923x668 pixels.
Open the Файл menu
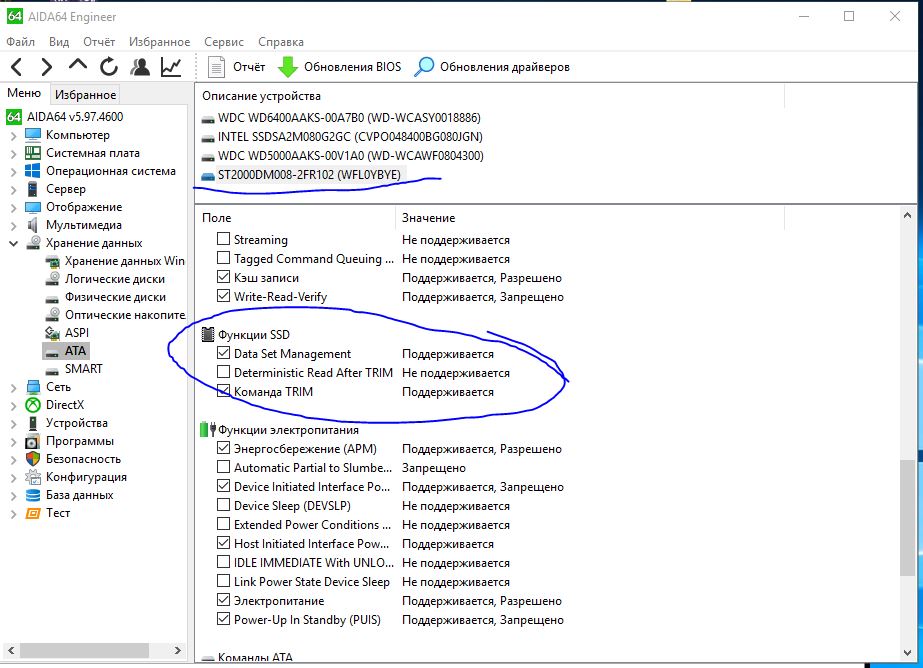[21, 42]
